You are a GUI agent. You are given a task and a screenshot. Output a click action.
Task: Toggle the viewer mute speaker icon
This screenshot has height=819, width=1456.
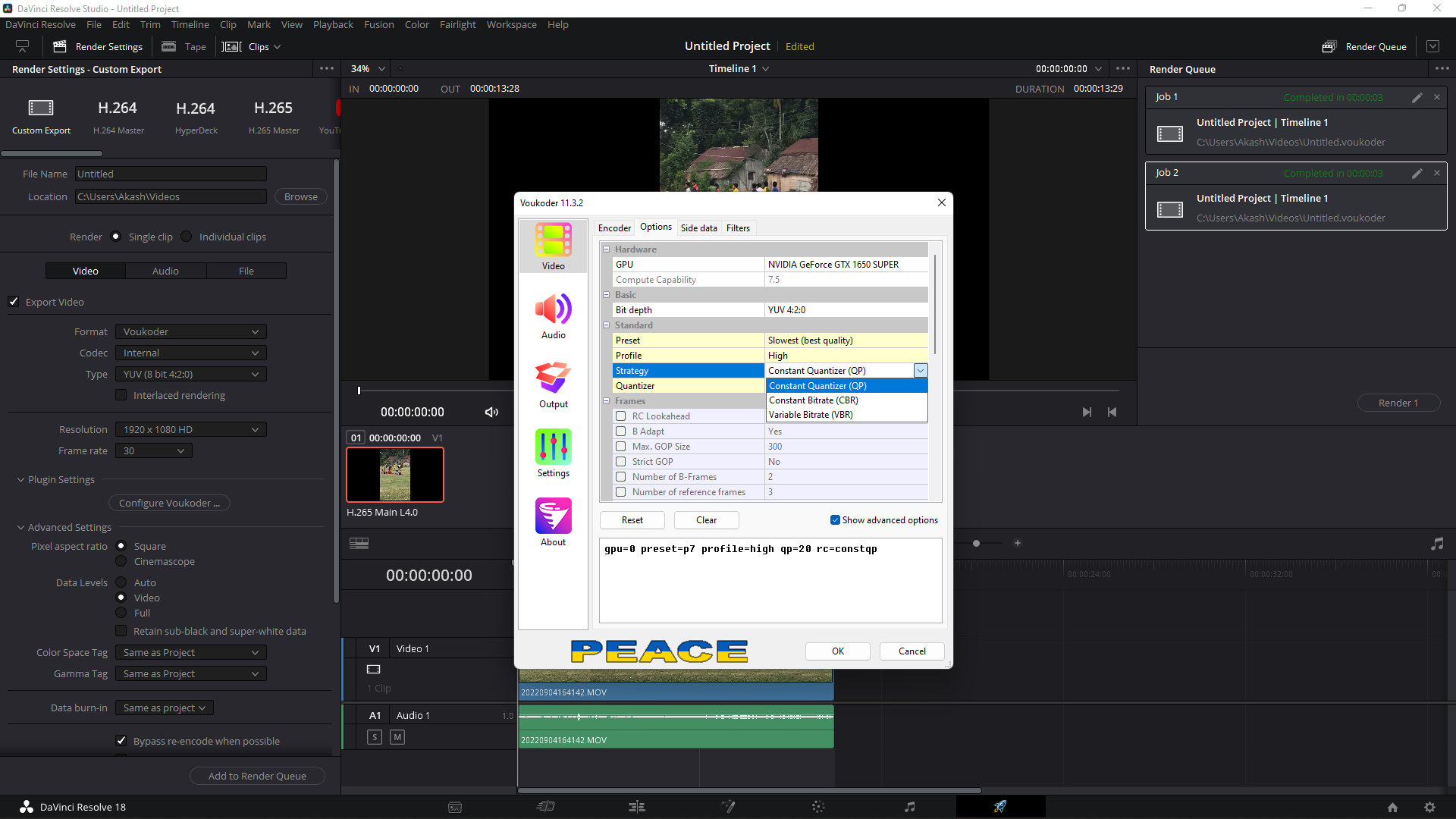(x=491, y=413)
